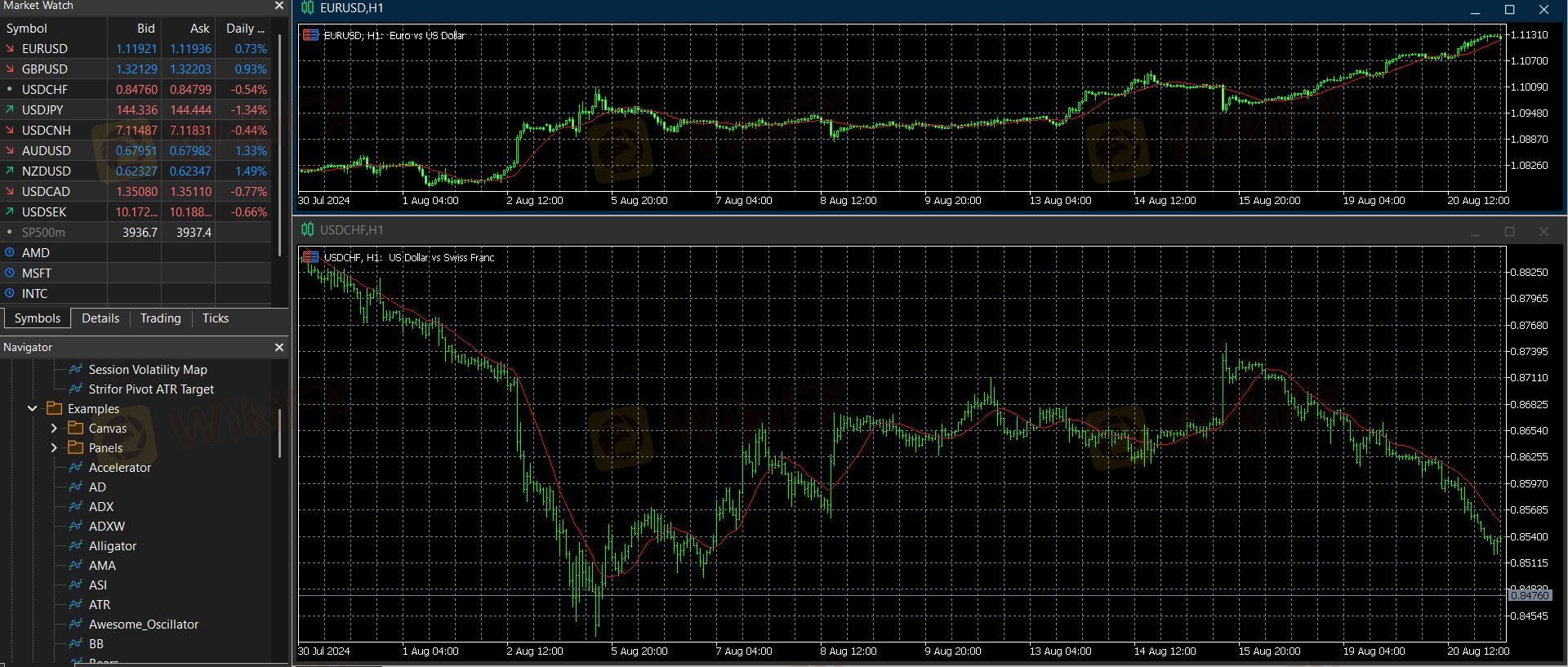Expand the Canvas folder

pyautogui.click(x=54, y=429)
